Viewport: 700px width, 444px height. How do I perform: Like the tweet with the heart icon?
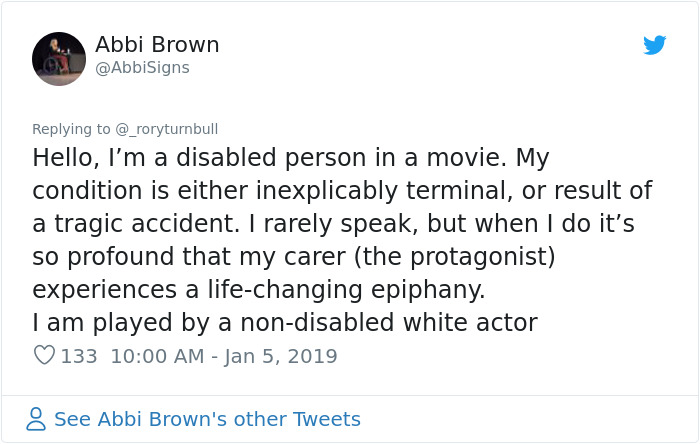pos(44,356)
